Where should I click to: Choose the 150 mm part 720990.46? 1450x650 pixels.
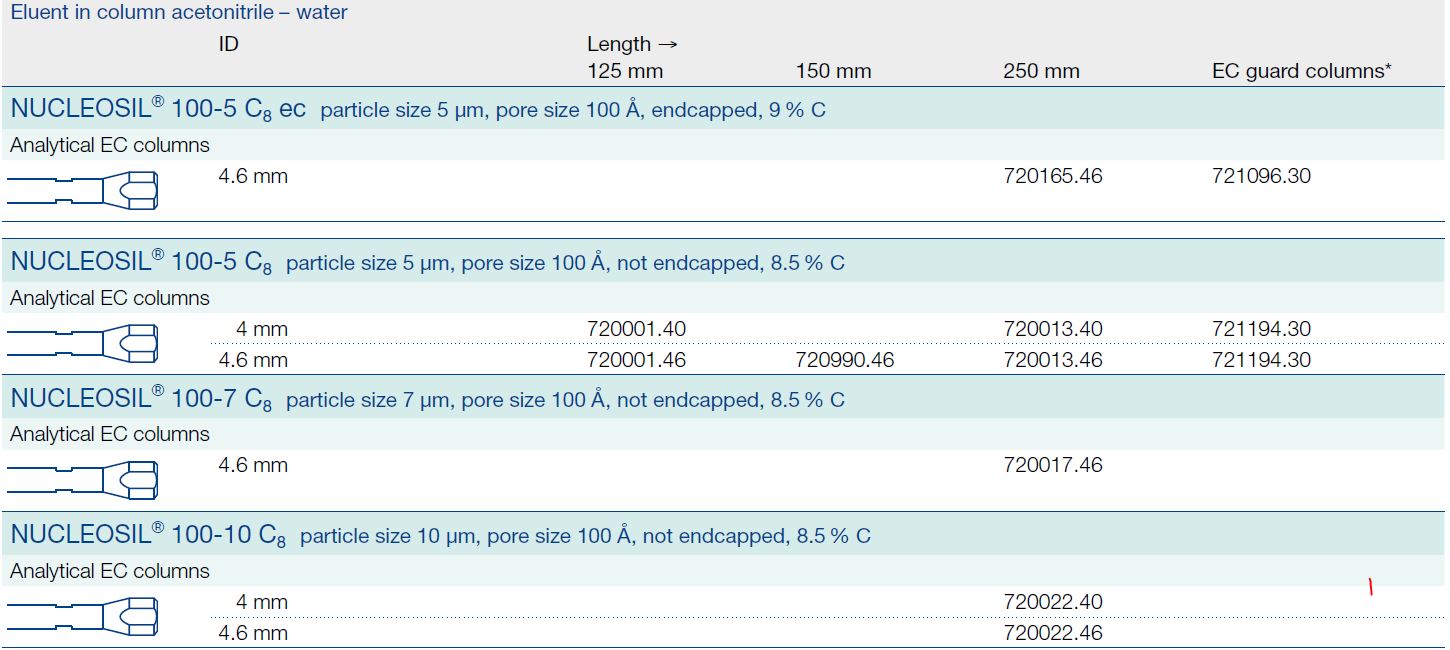click(844, 360)
